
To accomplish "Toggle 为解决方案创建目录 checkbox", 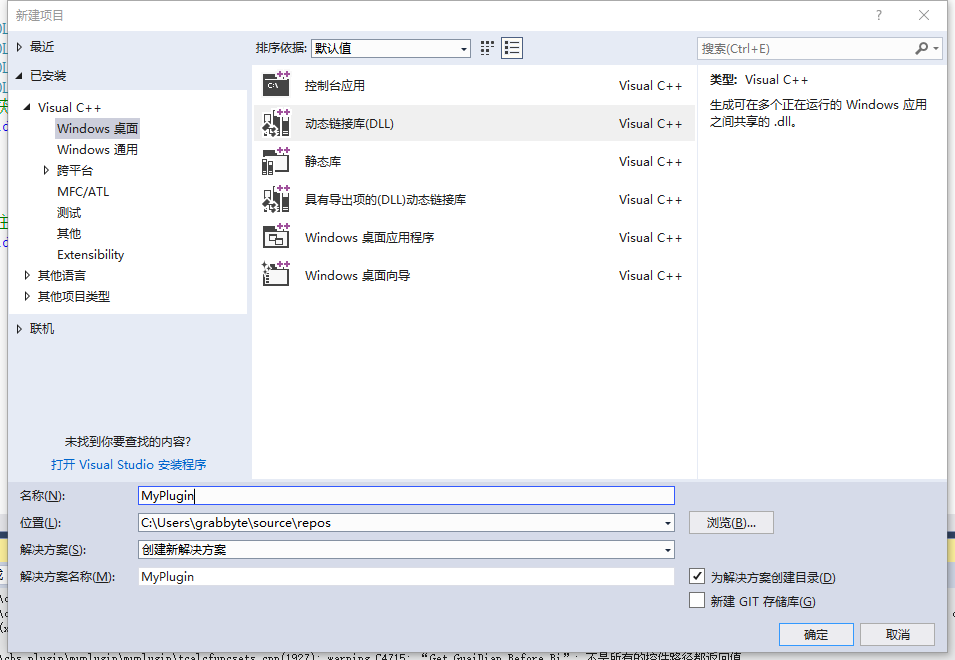I will pos(697,576).
